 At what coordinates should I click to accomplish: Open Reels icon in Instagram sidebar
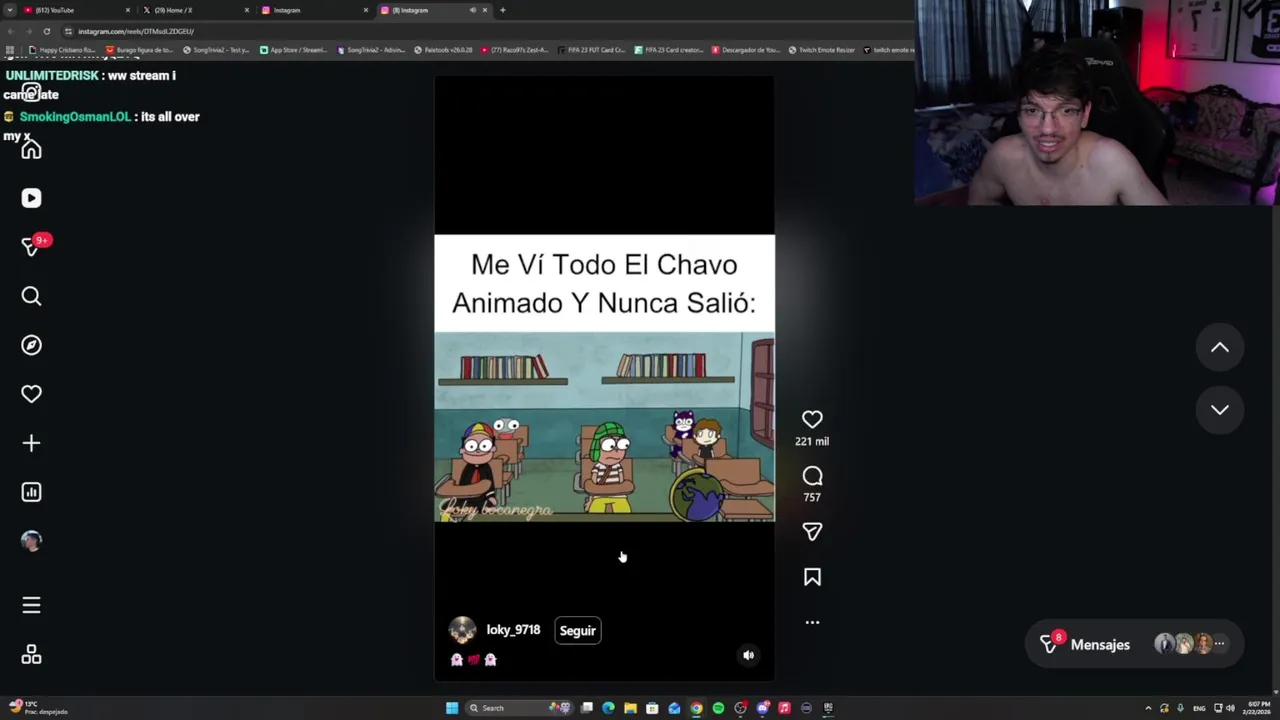31,198
